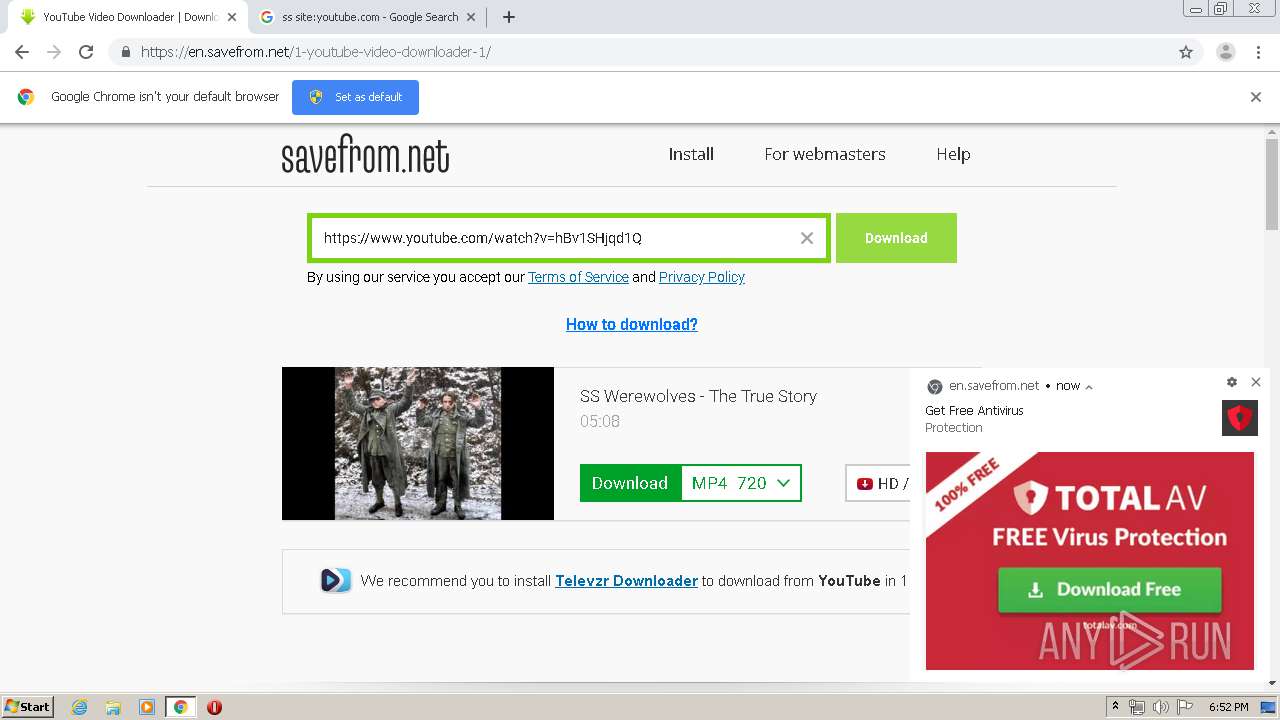Click the green Download video button
The image size is (1280, 720).
[x=629, y=483]
